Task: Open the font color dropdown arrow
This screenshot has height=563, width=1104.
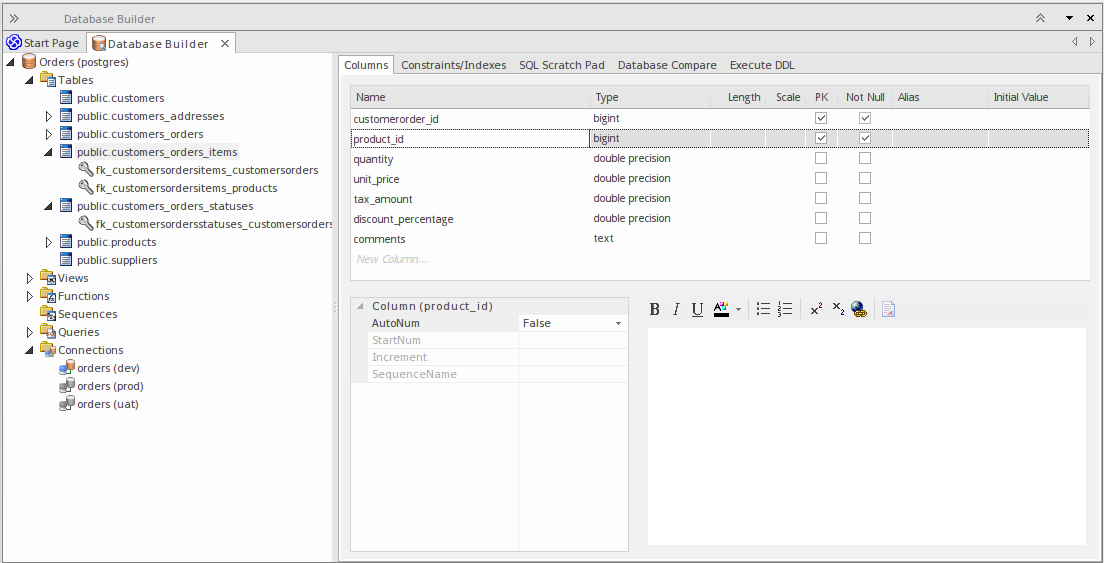Action: pos(738,310)
